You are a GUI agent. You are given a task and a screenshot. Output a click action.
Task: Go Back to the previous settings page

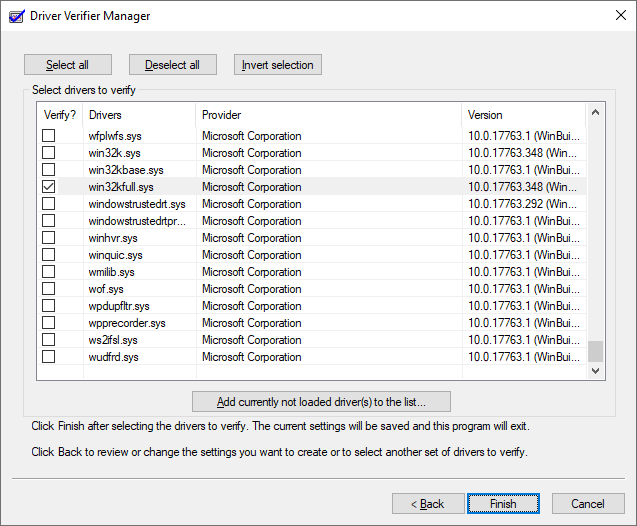click(425, 503)
